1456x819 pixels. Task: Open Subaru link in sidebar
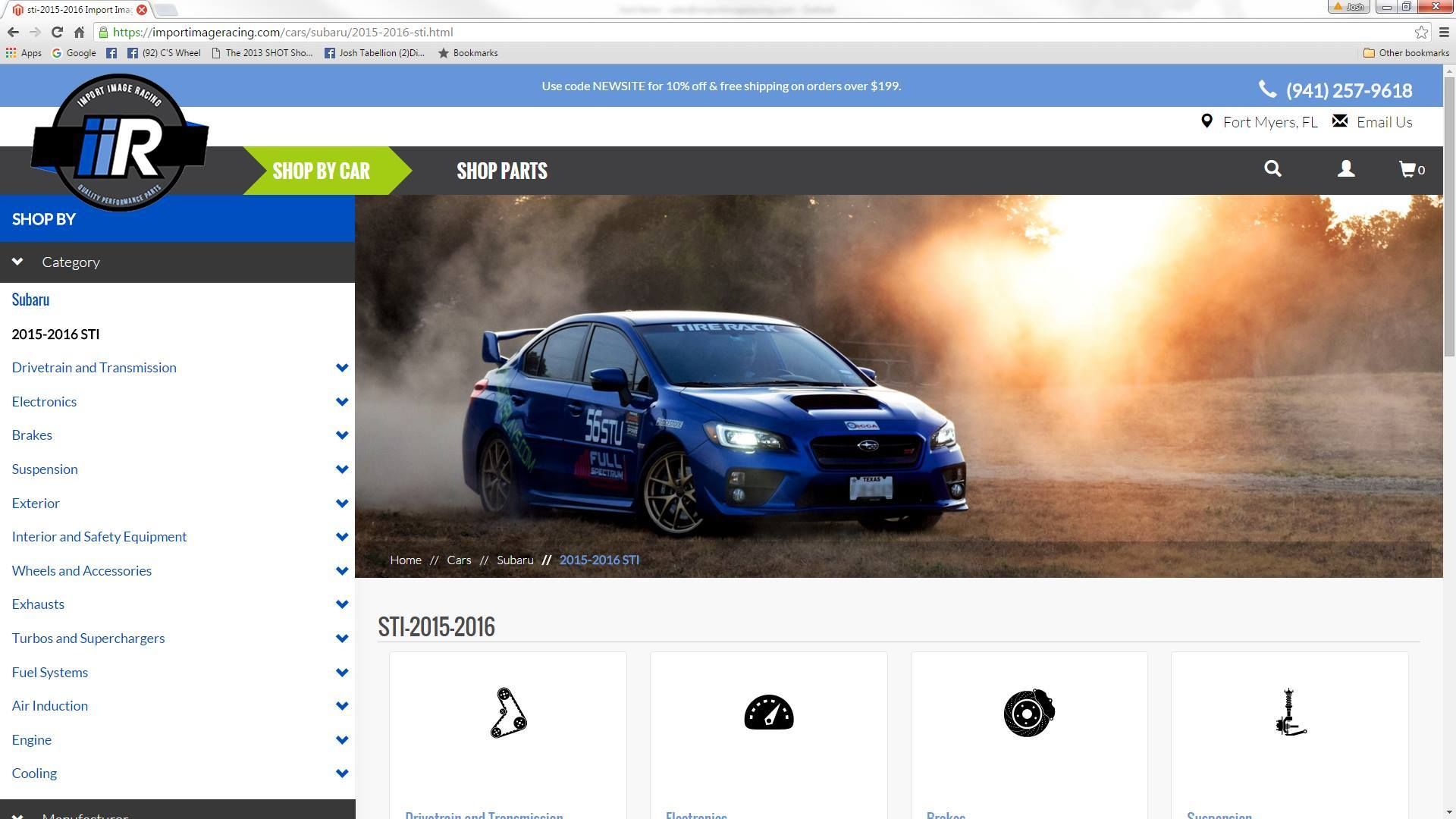tap(30, 300)
